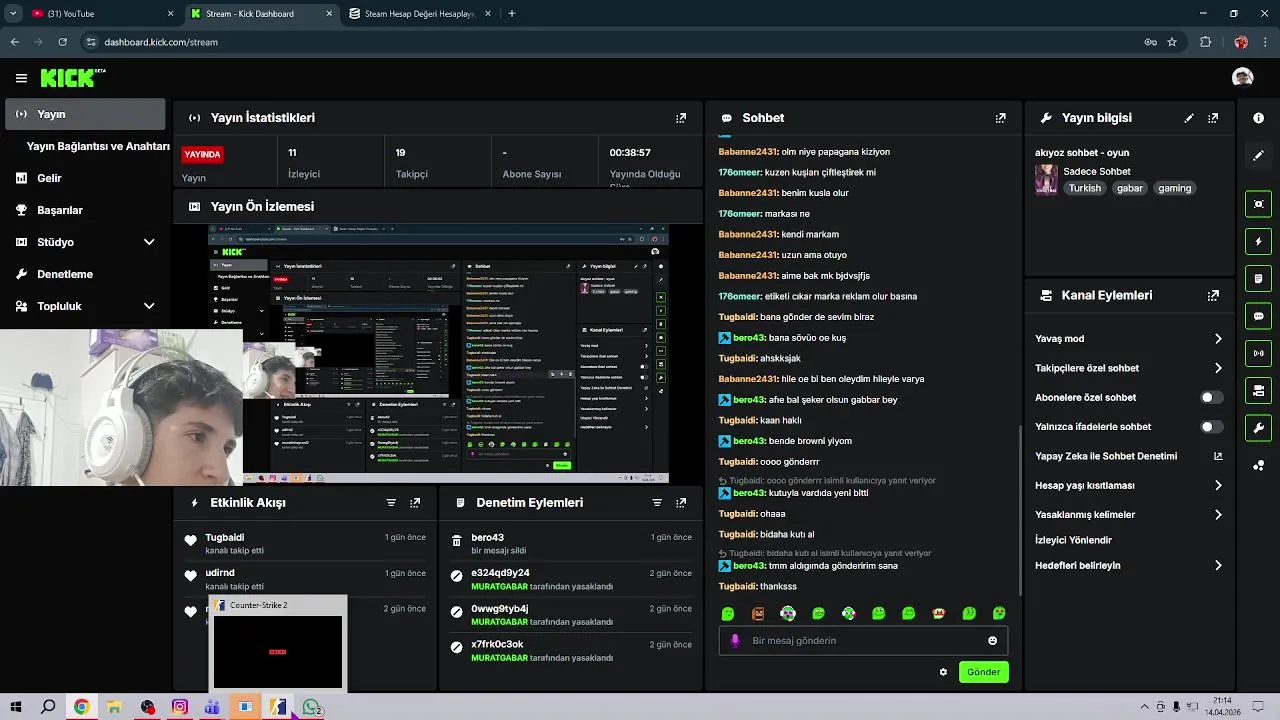Image resolution: width=1280 pixels, height=720 pixels.
Task: Toggle stream preview widget icon in right sidebar
Action: tap(1258, 204)
